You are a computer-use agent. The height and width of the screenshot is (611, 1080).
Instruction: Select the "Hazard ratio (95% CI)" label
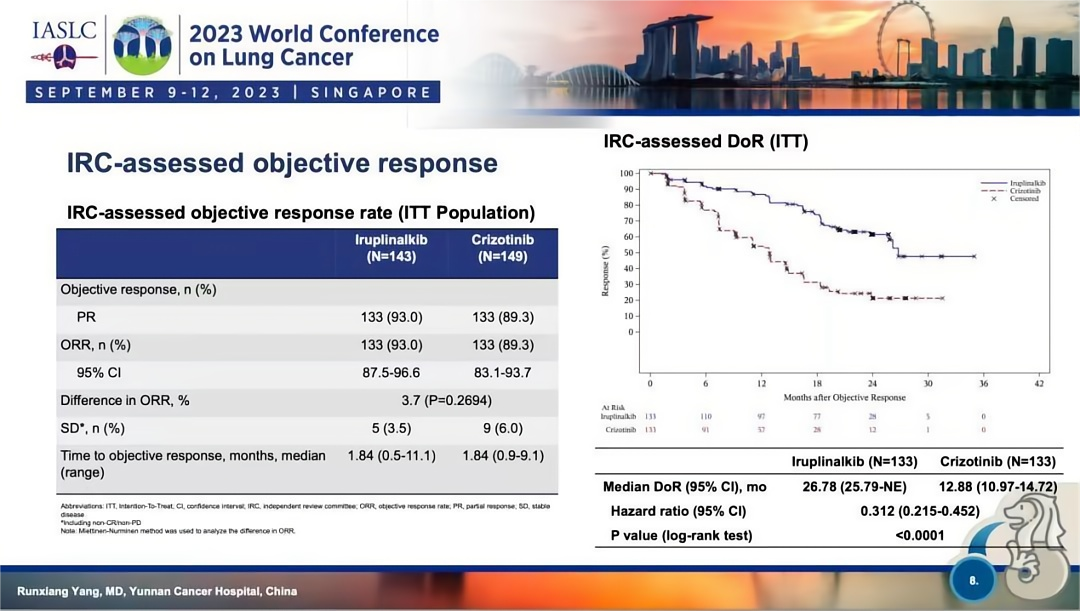pos(678,511)
